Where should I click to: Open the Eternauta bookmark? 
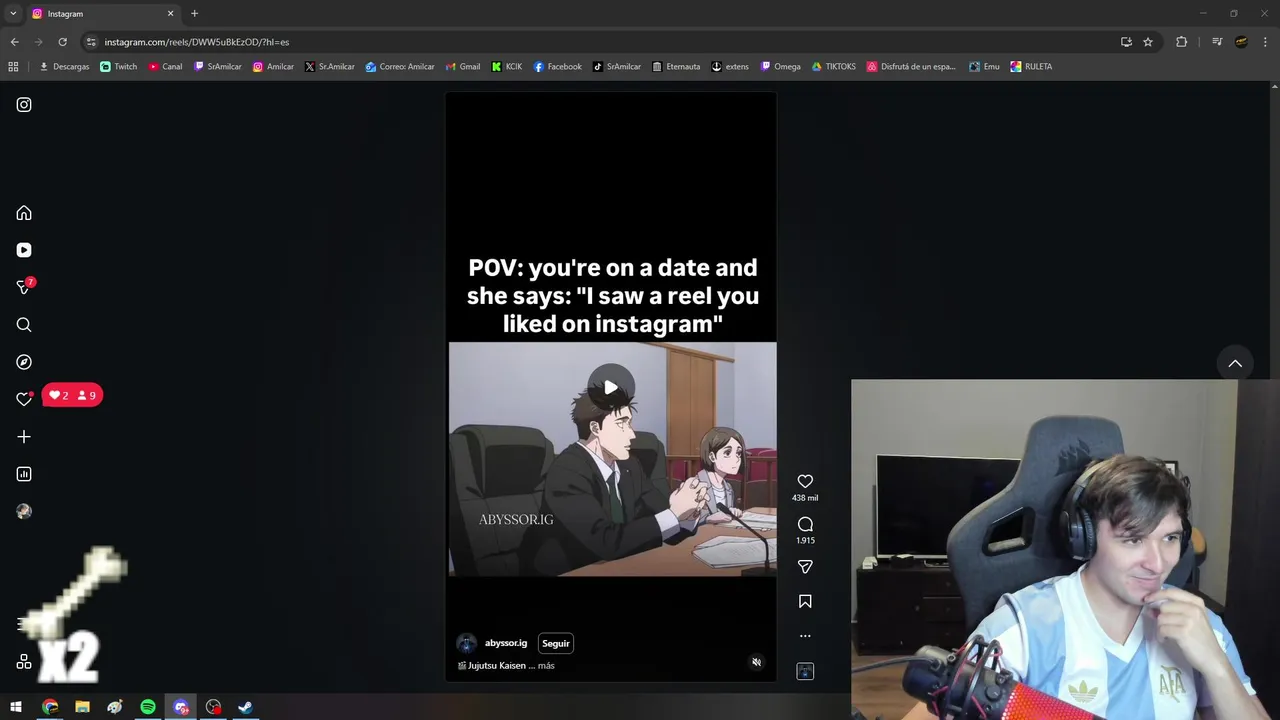pyautogui.click(x=676, y=67)
